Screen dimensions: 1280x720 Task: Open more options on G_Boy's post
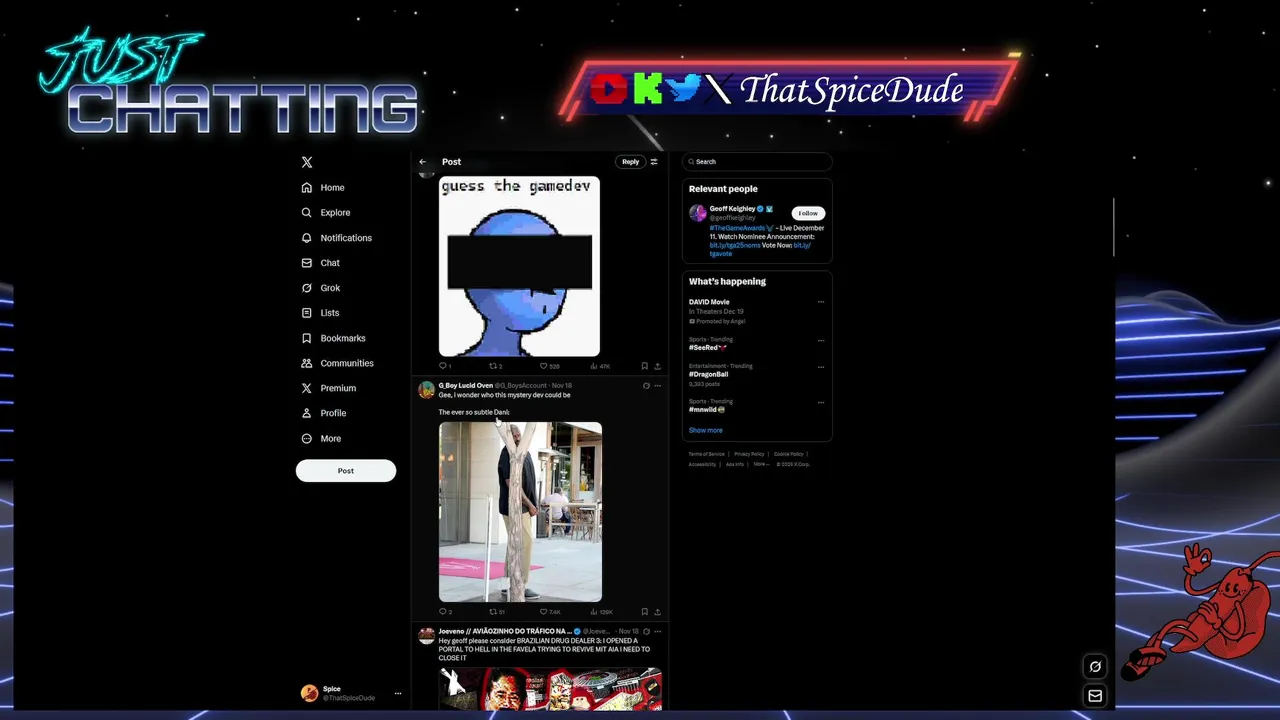pos(657,385)
